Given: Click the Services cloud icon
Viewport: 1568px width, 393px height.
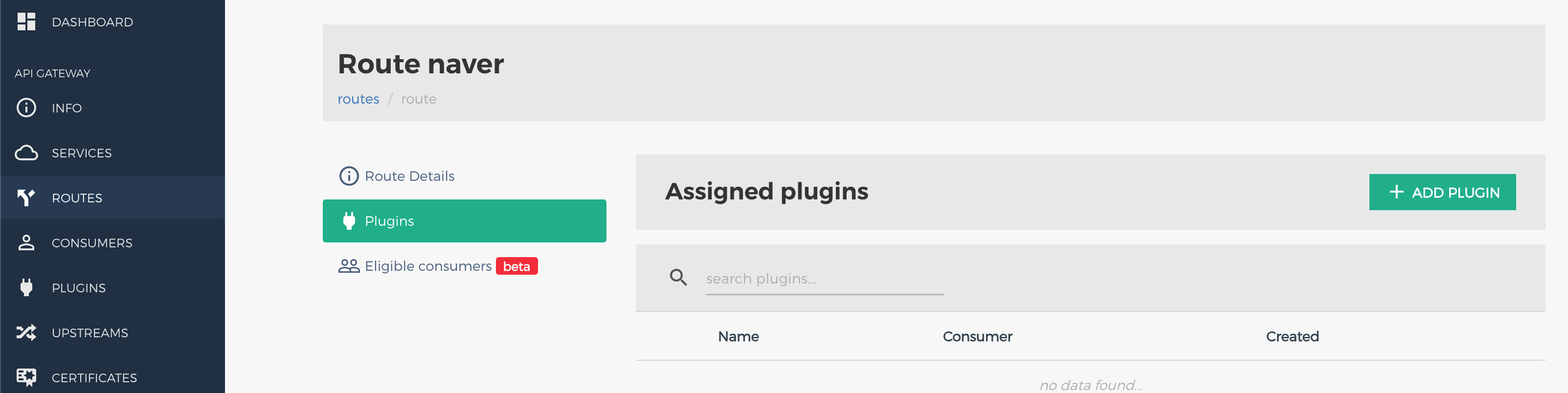Looking at the screenshot, I should pos(26,153).
